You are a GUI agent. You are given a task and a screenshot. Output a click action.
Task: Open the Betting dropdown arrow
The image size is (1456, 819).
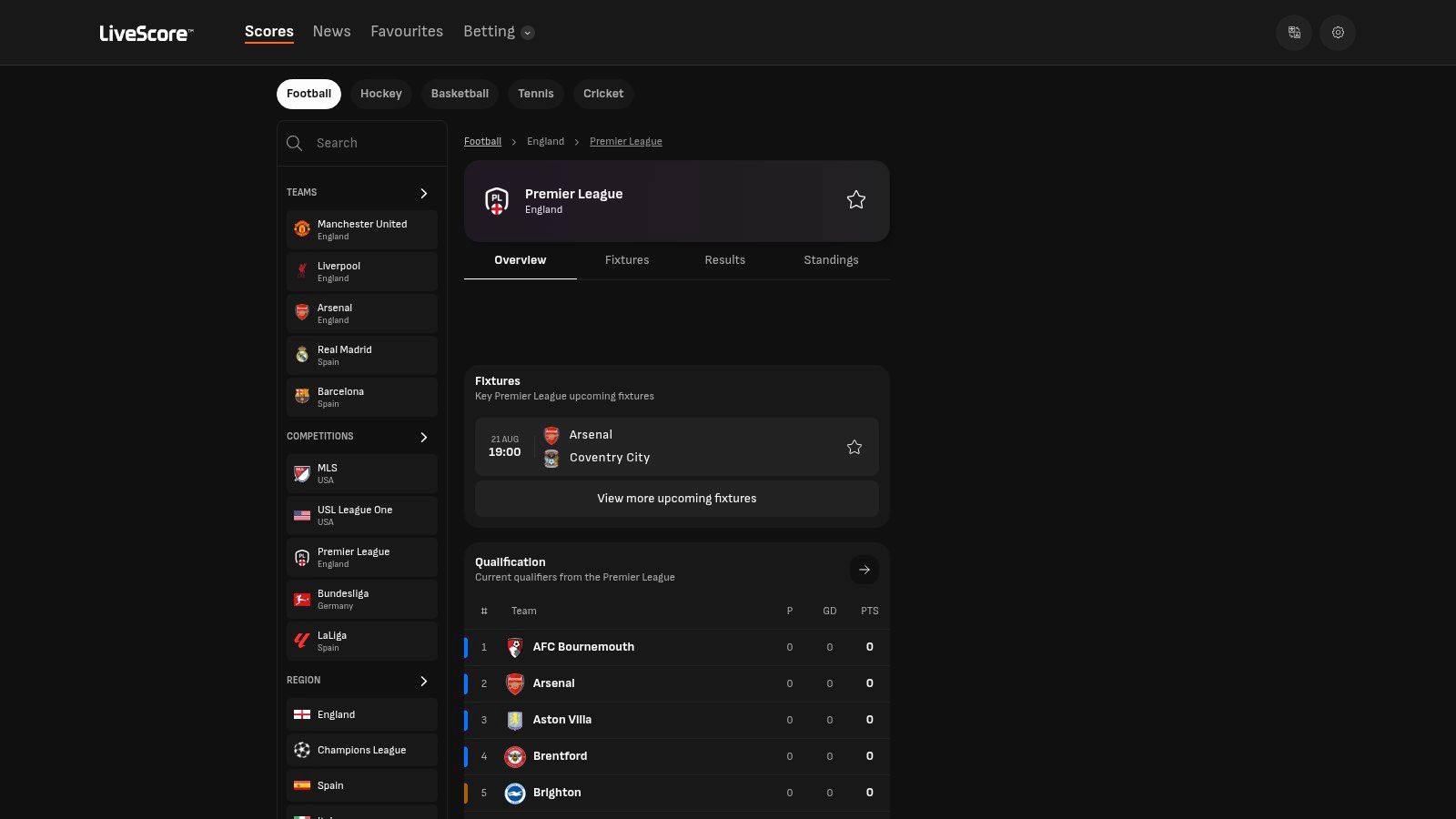click(528, 33)
